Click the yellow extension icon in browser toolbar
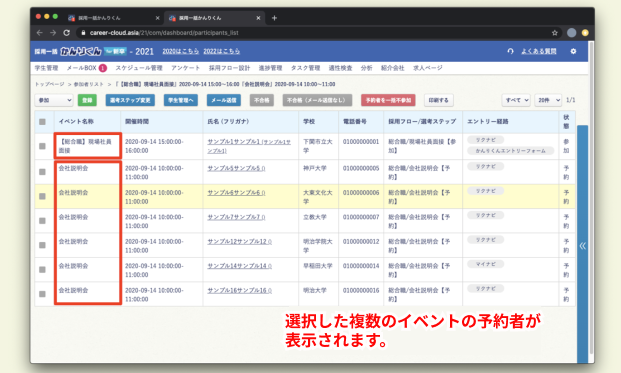Screen dimensions: 621x373 tap(585, 33)
